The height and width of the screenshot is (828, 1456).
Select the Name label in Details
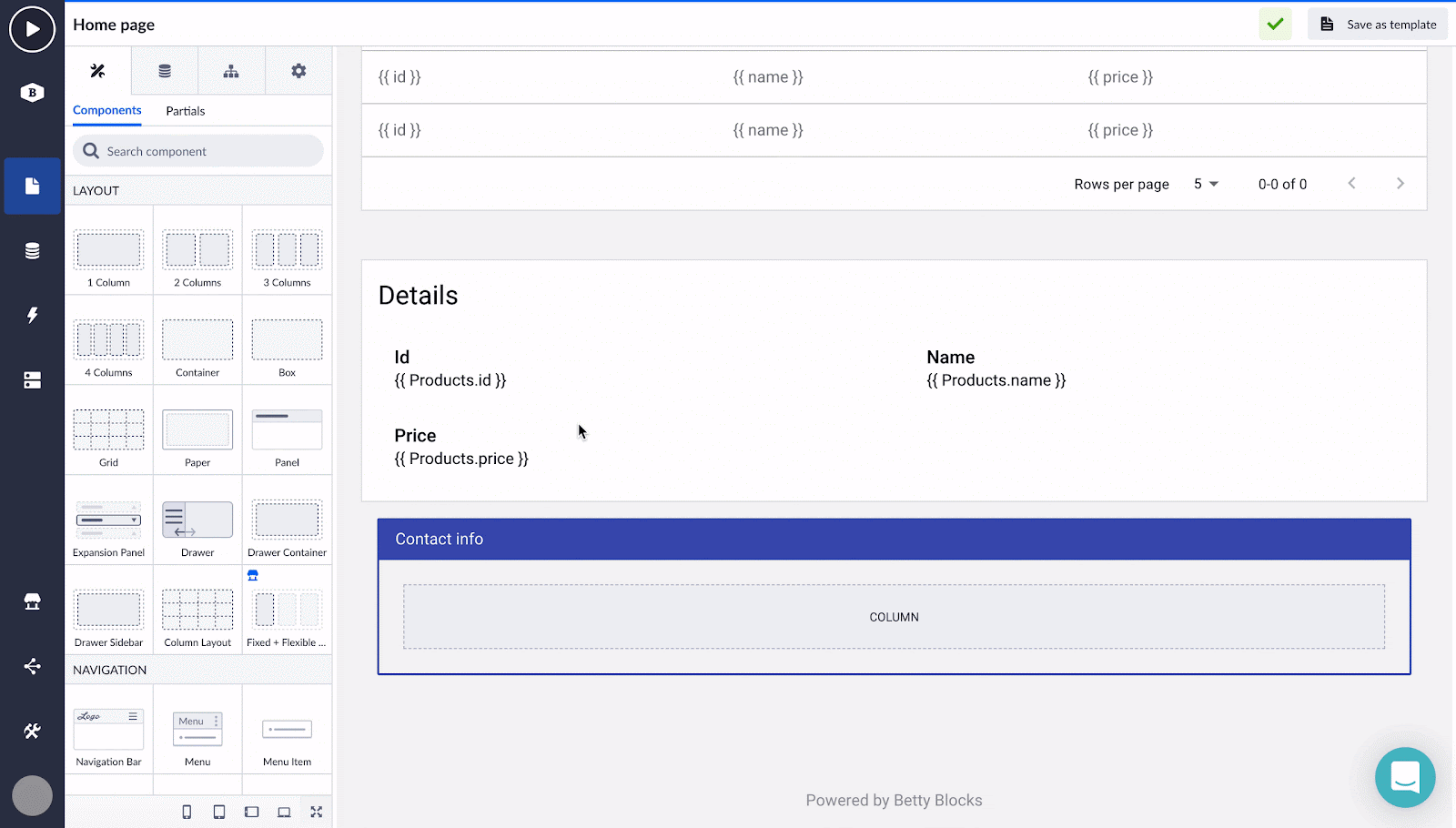(x=951, y=358)
